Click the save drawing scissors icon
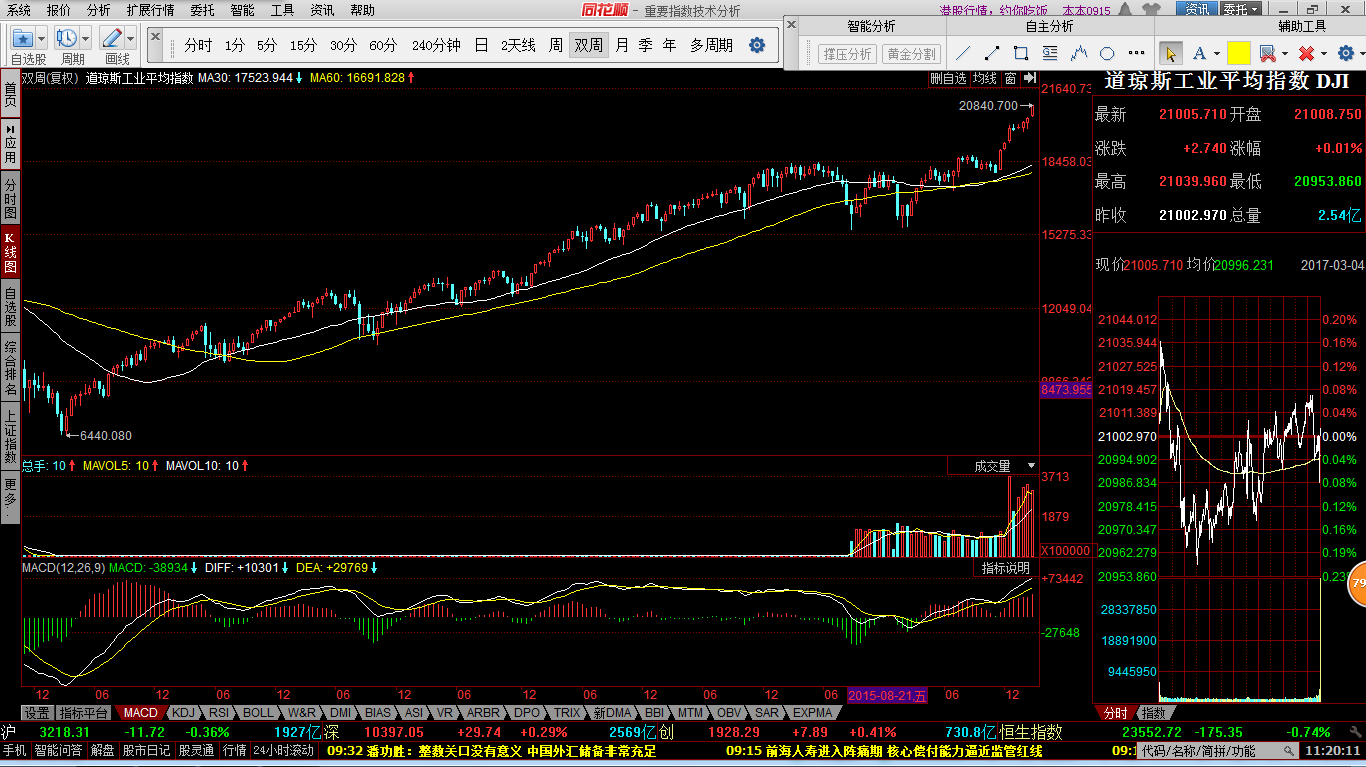The height and width of the screenshot is (767, 1366). point(1266,53)
